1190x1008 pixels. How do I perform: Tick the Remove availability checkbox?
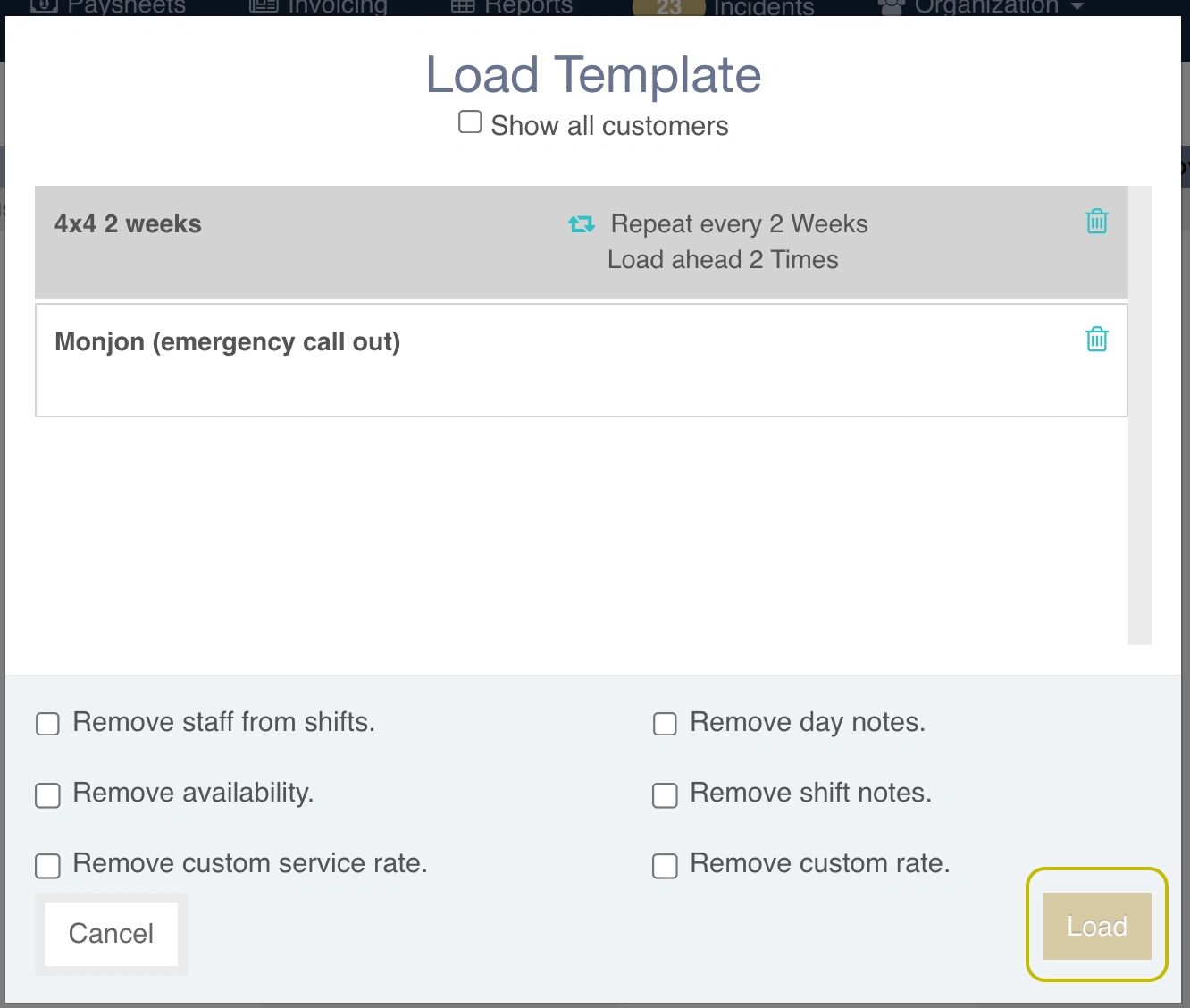tap(47, 794)
